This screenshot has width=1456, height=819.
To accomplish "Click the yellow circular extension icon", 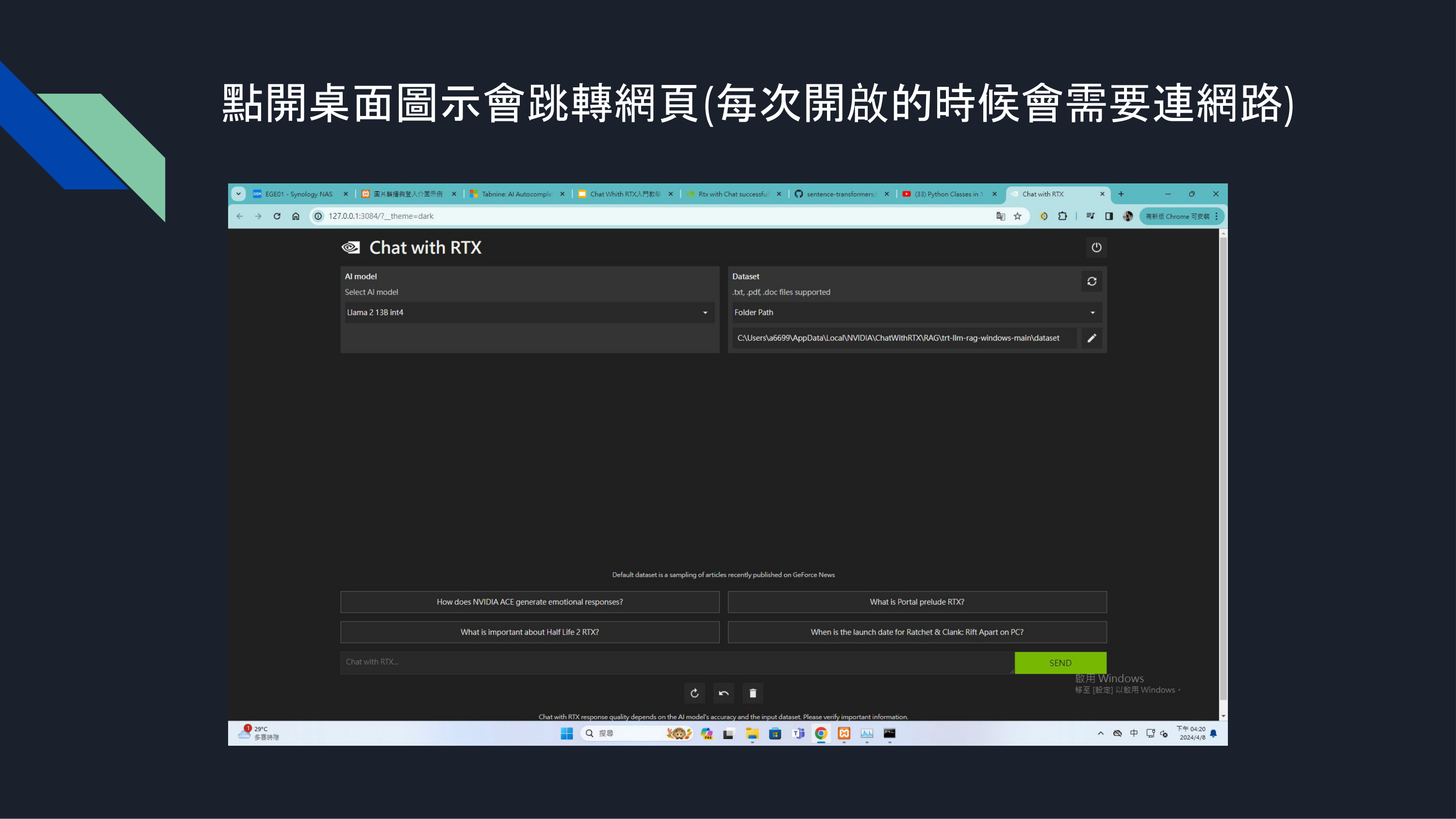I will point(1044,216).
